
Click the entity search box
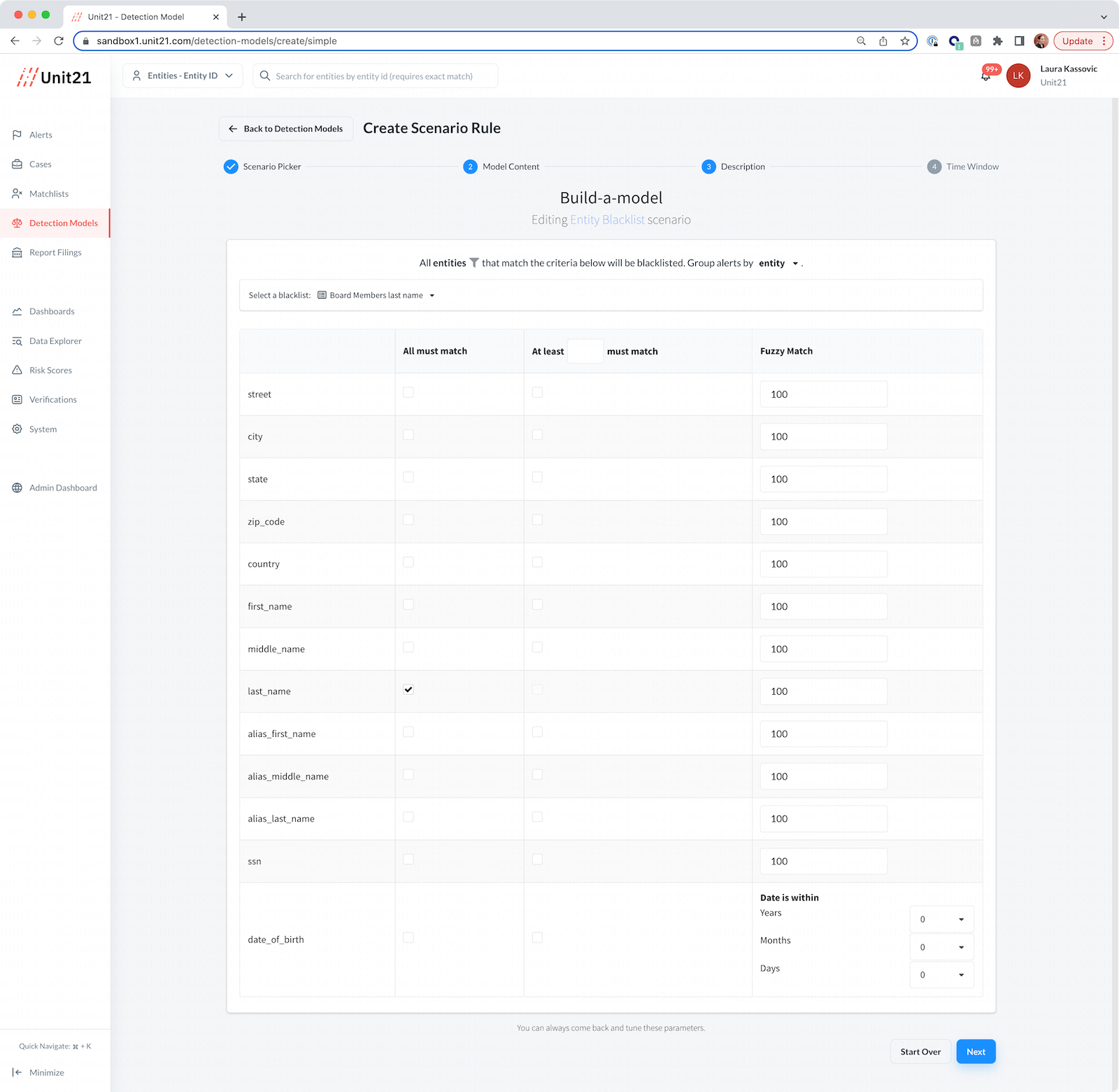coord(376,76)
